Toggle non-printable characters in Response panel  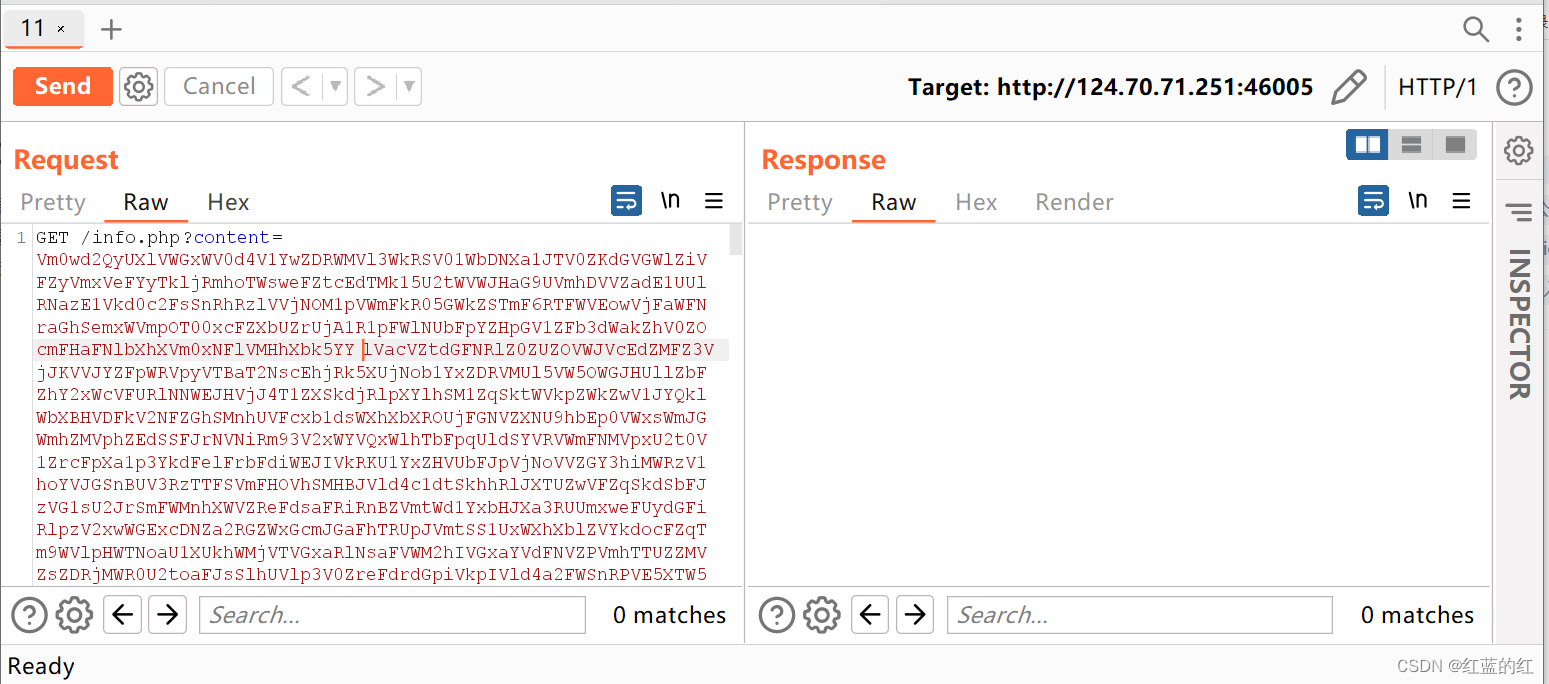pyautogui.click(x=1417, y=201)
